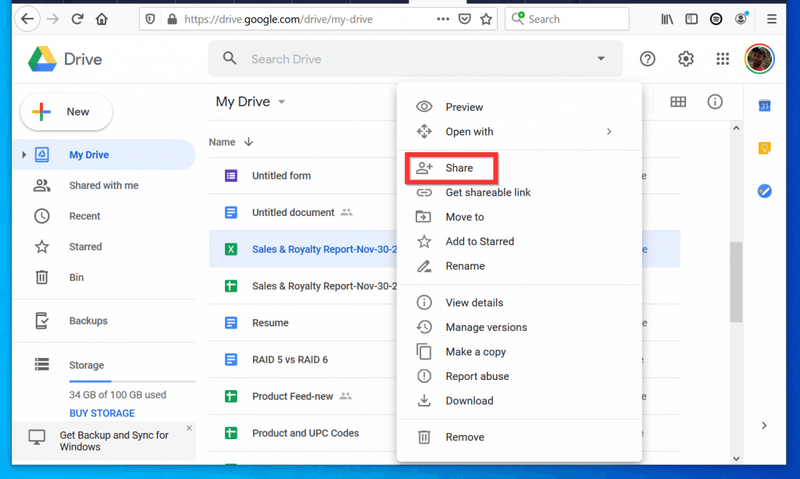The image size is (800, 479).
Task: Toggle browser sidebar icon
Action: click(x=691, y=19)
